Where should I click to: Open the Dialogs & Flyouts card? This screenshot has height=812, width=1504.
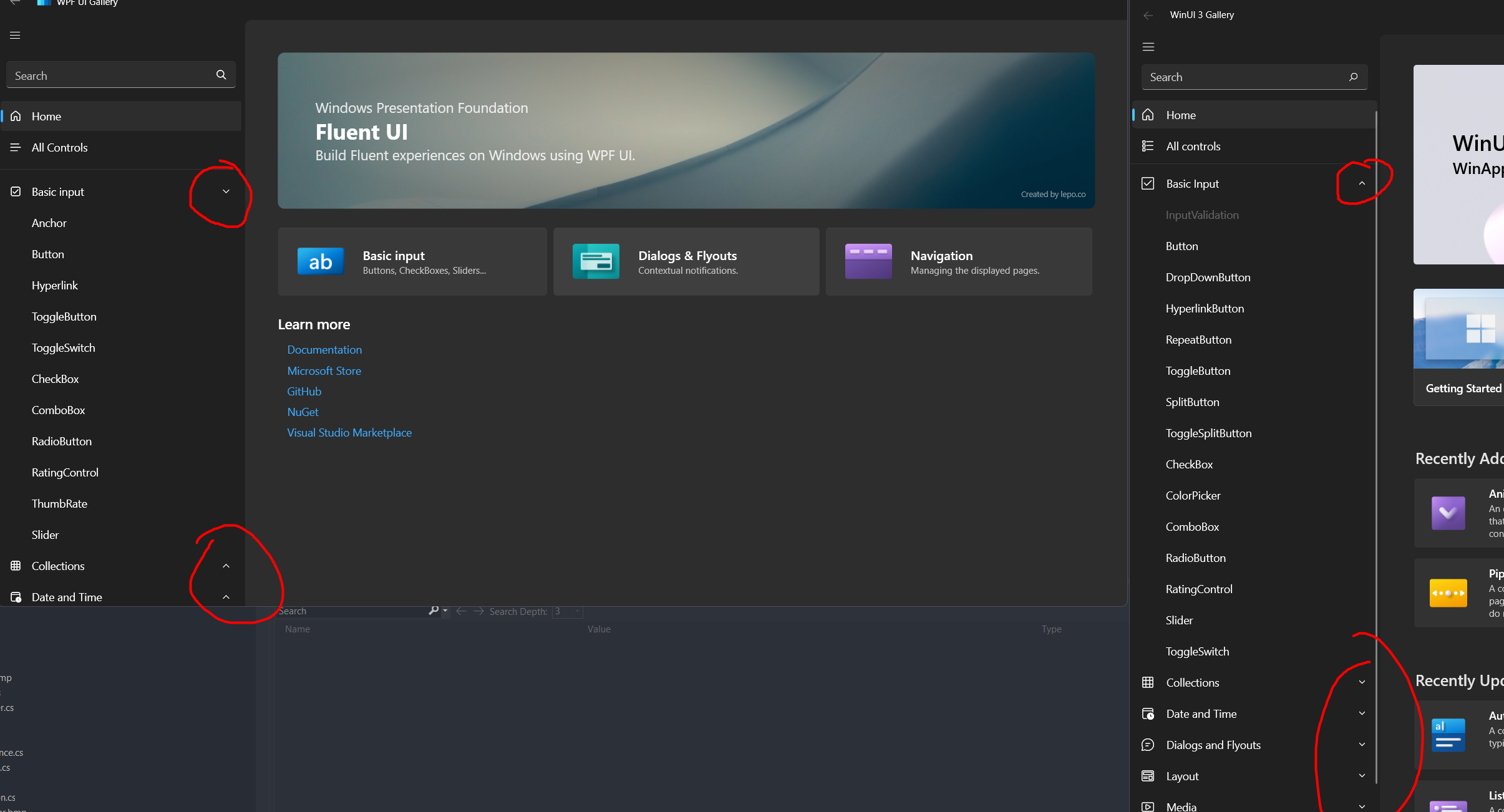coord(686,262)
